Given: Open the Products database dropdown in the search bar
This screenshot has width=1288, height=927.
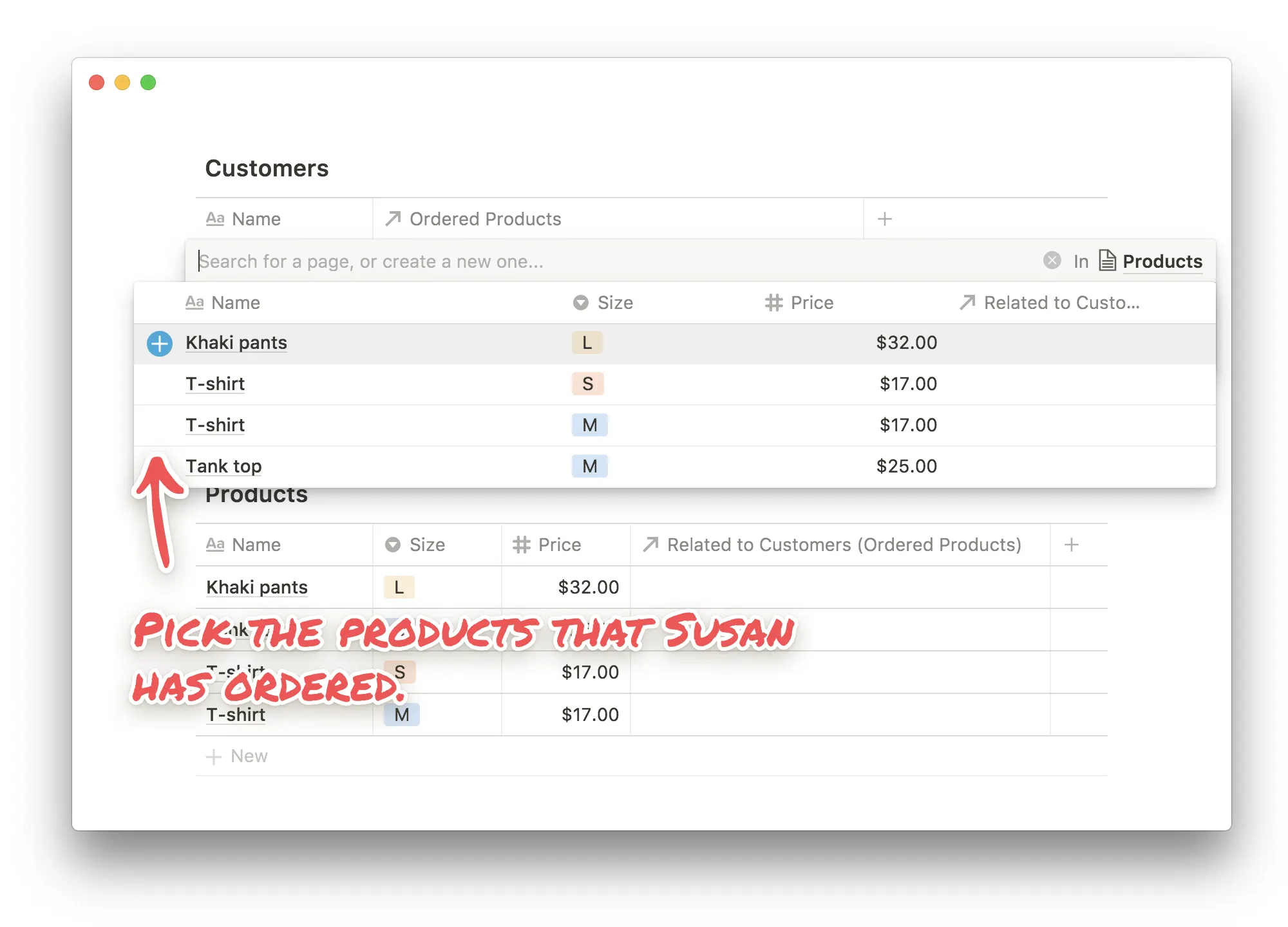Looking at the screenshot, I should tap(1162, 261).
